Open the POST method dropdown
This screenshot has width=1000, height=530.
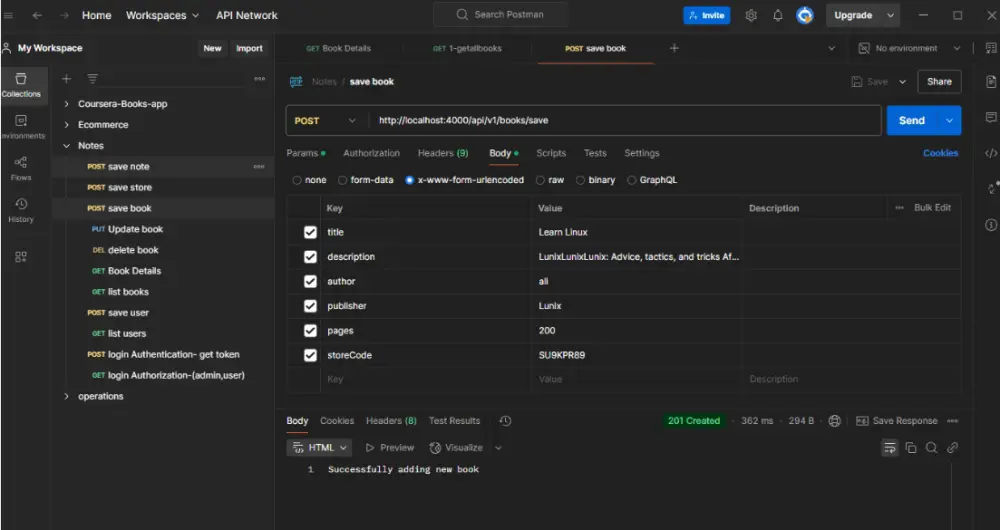click(x=325, y=121)
